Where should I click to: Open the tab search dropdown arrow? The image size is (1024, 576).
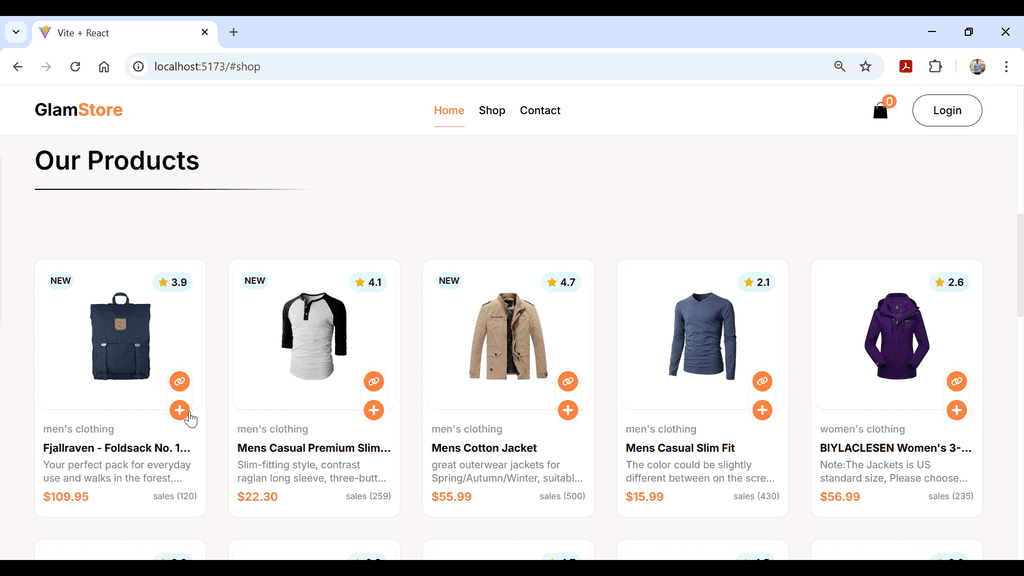pyautogui.click(x=16, y=32)
